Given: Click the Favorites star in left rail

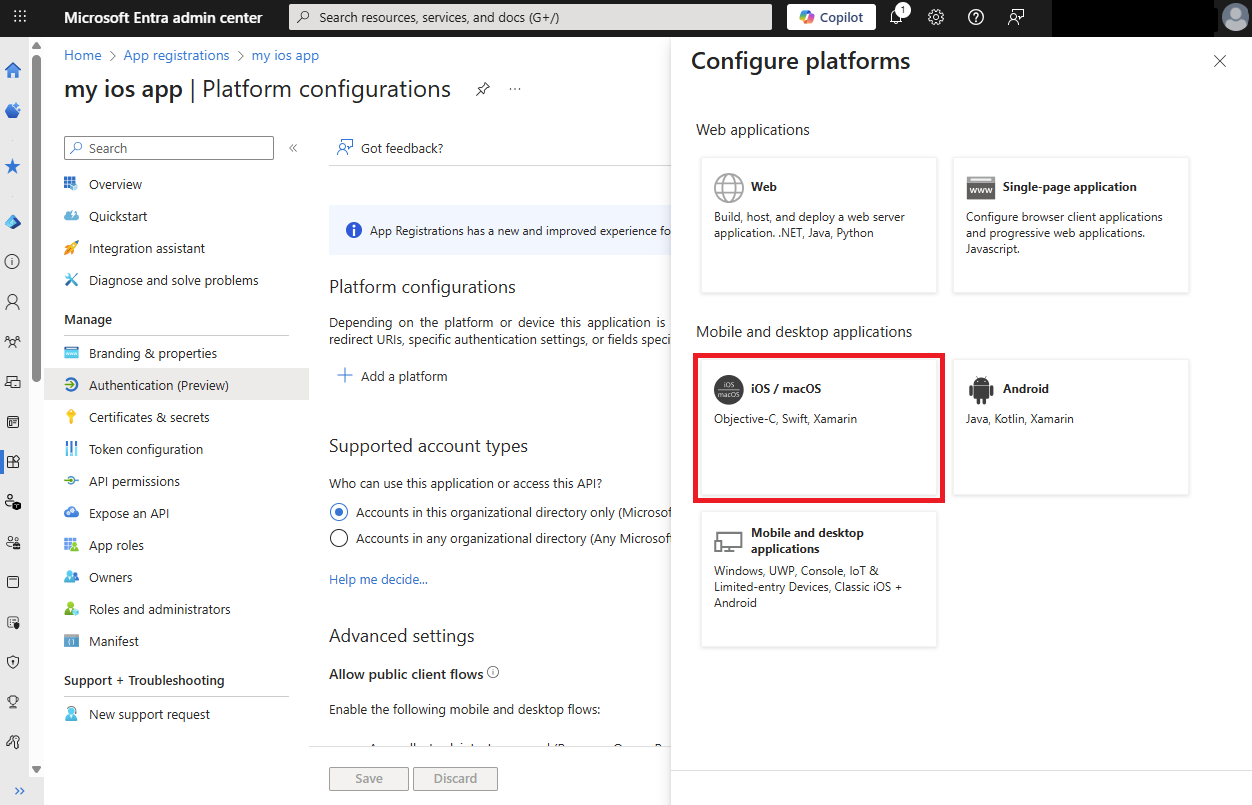Looking at the screenshot, I should [x=13, y=166].
